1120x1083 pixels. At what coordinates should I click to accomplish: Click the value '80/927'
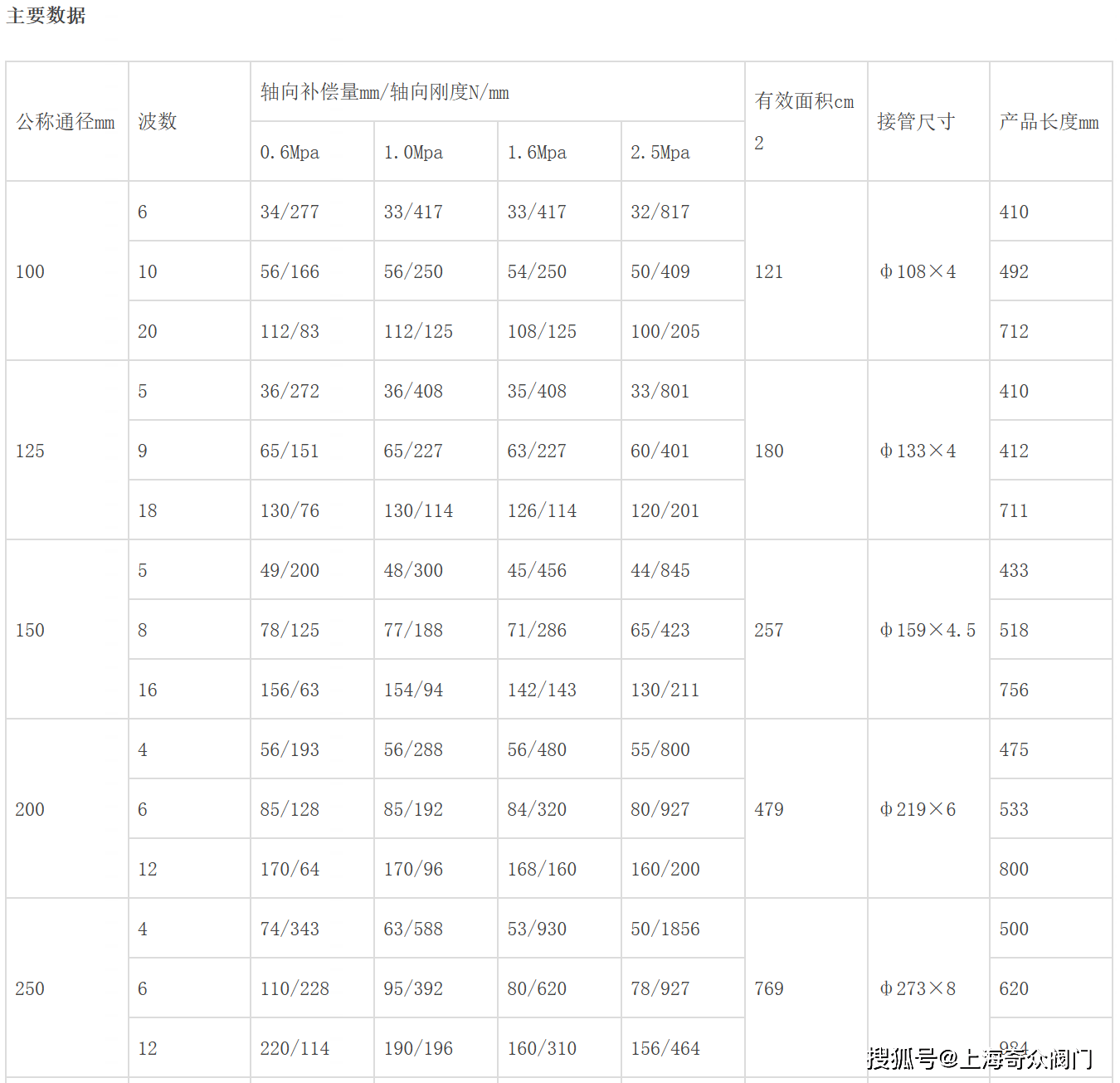tap(660, 810)
